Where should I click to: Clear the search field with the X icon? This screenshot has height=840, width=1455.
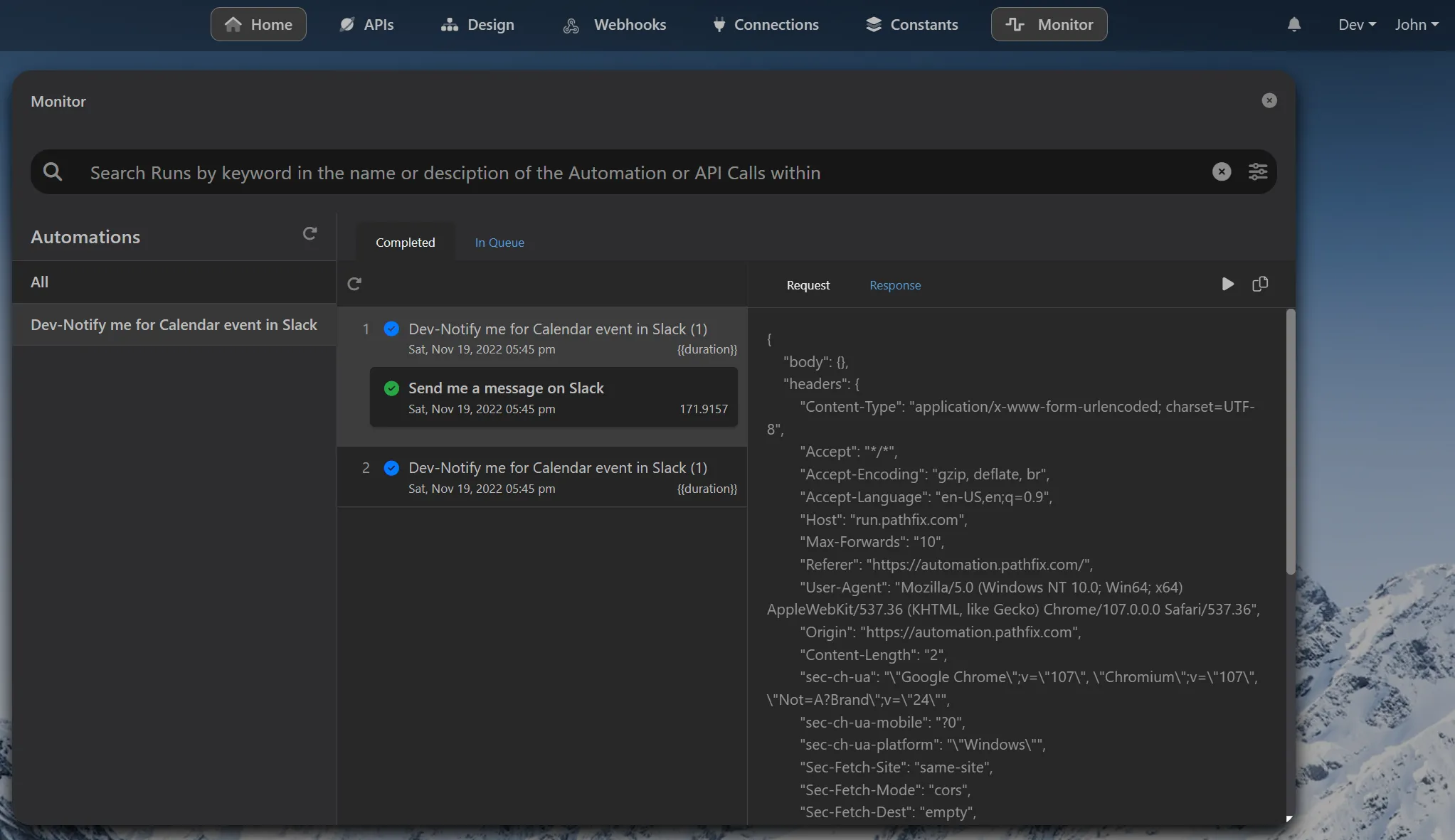pyautogui.click(x=1222, y=171)
